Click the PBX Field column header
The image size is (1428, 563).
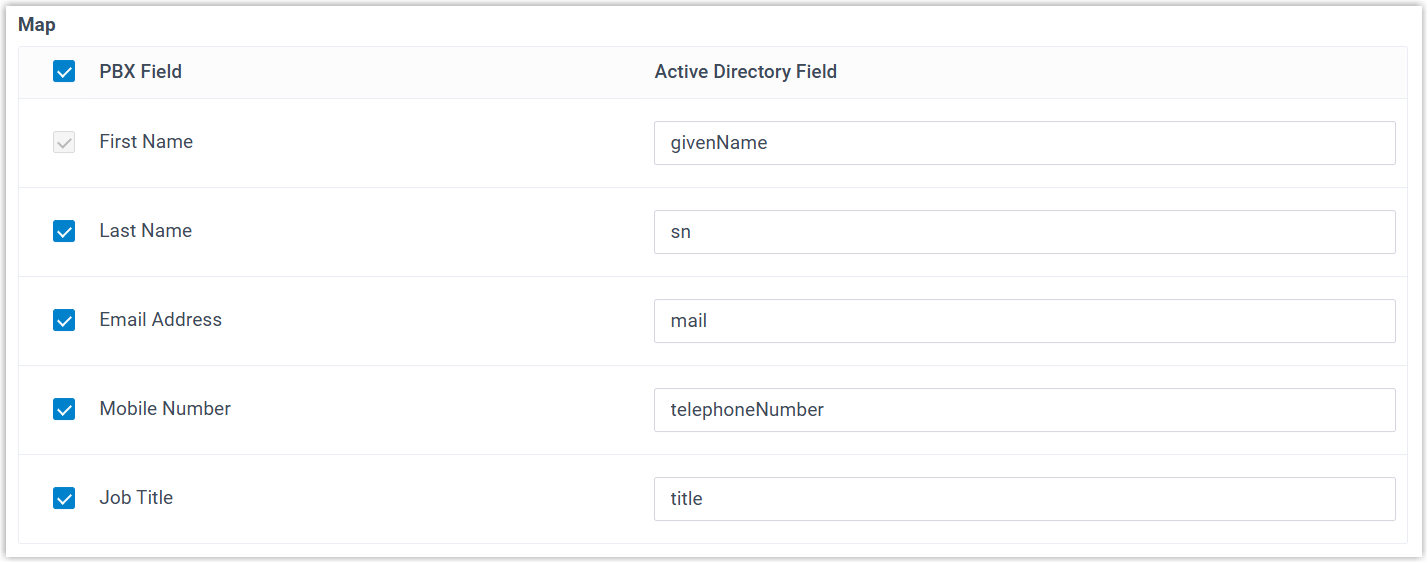point(141,72)
